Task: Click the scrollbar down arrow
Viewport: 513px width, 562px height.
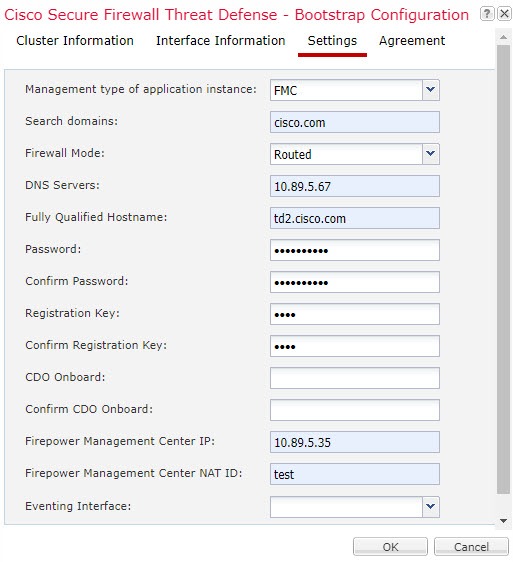Action: point(503,521)
